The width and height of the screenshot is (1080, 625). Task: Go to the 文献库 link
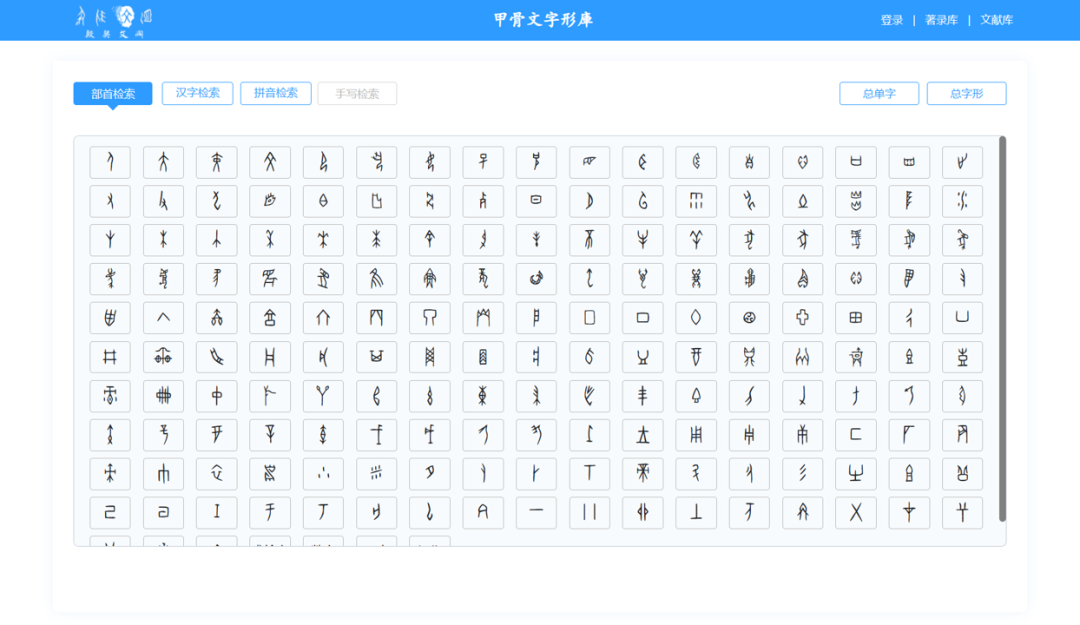(997, 20)
